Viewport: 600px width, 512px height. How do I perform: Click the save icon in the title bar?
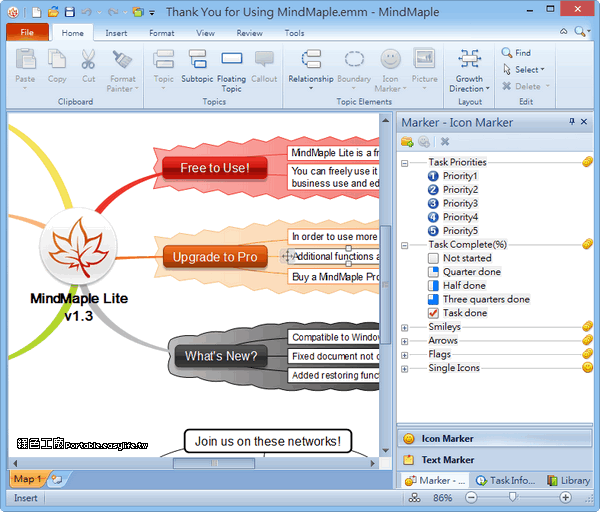tap(69, 12)
